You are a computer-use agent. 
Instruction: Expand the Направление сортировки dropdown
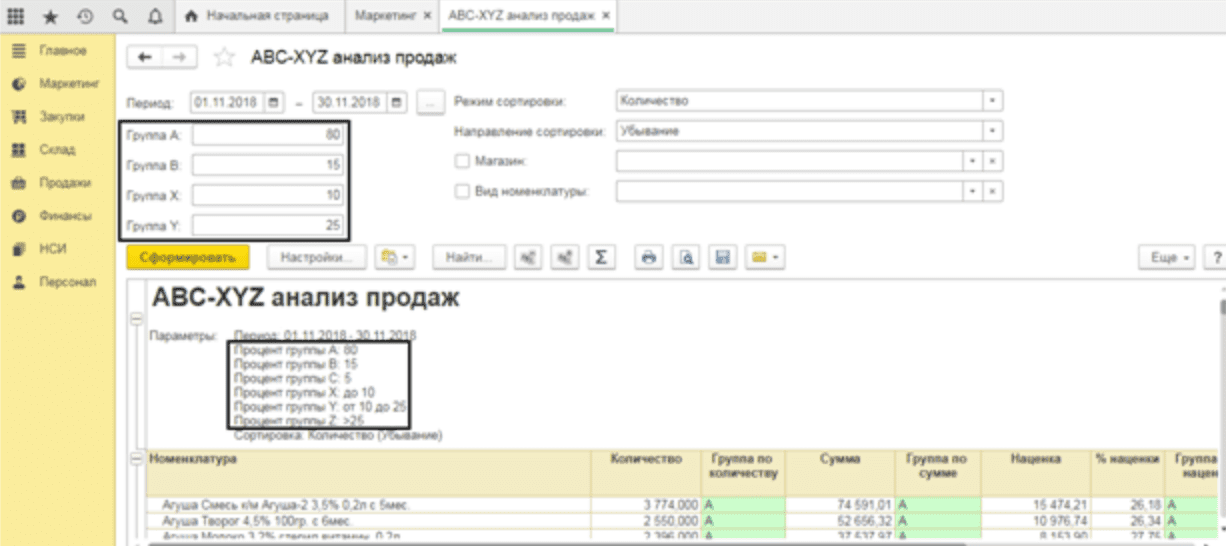pyautogui.click(x=991, y=131)
